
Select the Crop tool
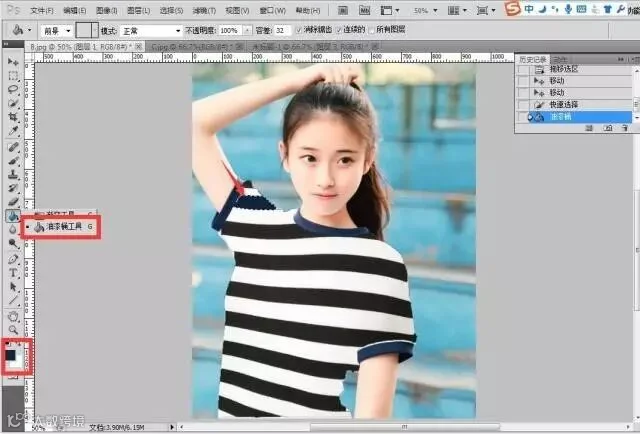(x=13, y=117)
